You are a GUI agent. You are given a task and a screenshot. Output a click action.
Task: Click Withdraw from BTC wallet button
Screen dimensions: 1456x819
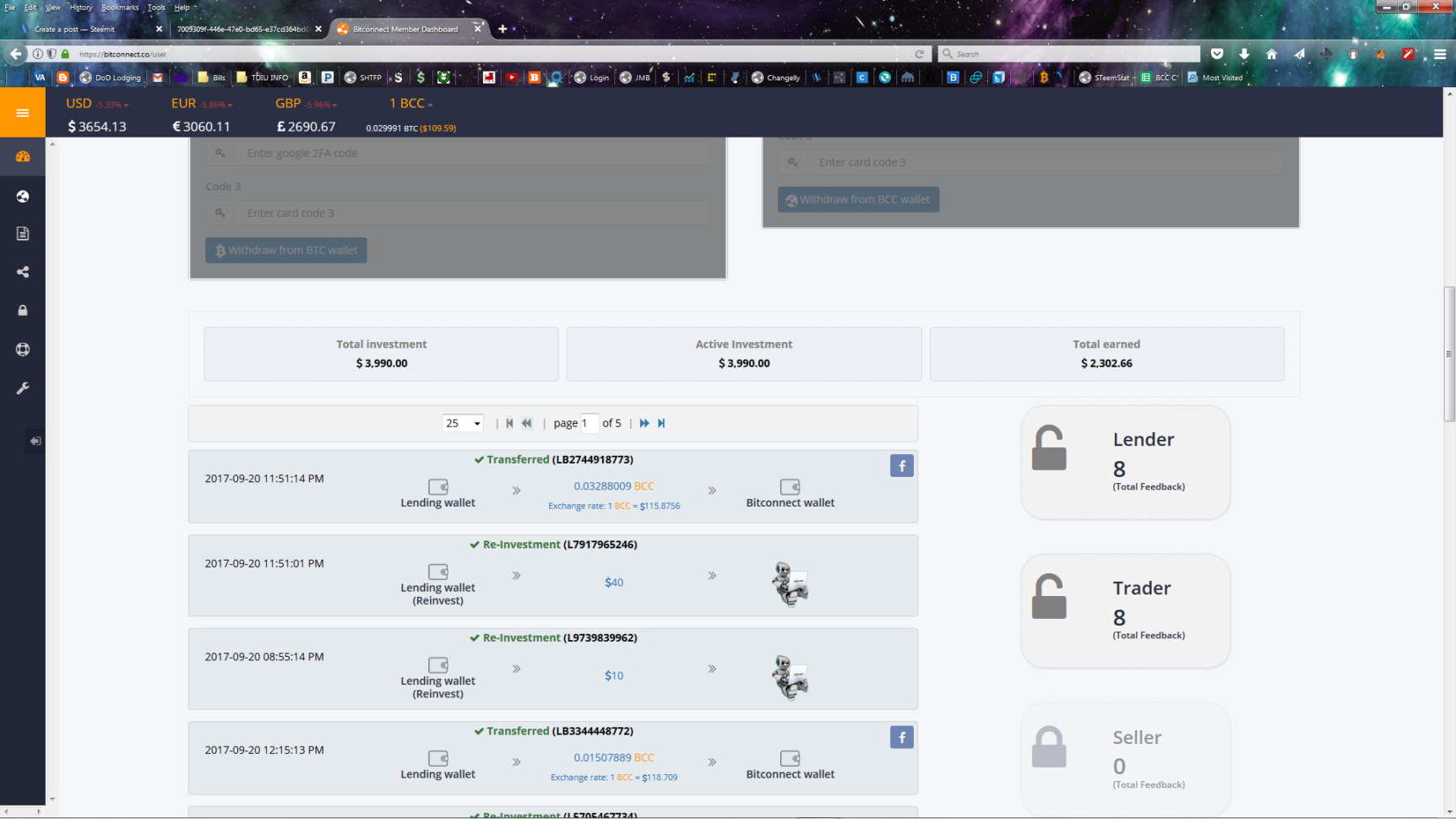point(286,250)
